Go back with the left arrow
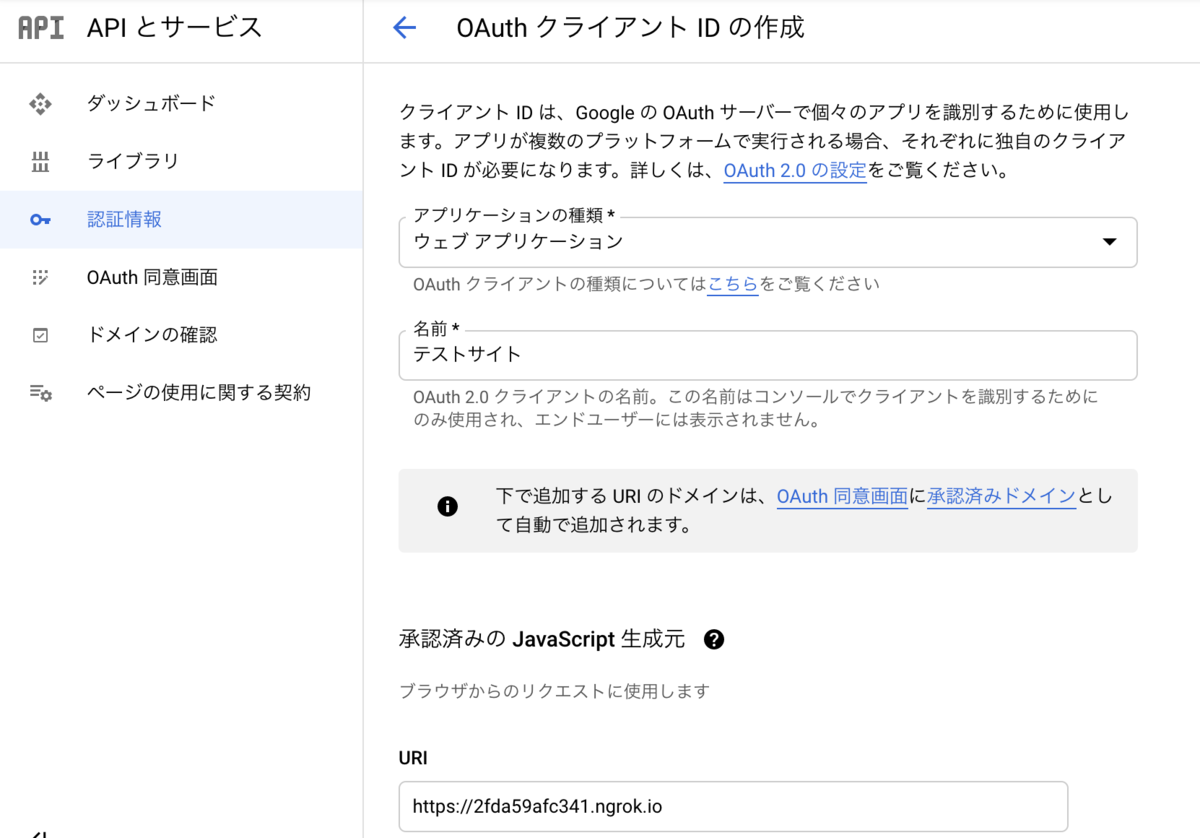This screenshot has height=838, width=1200. (x=404, y=28)
